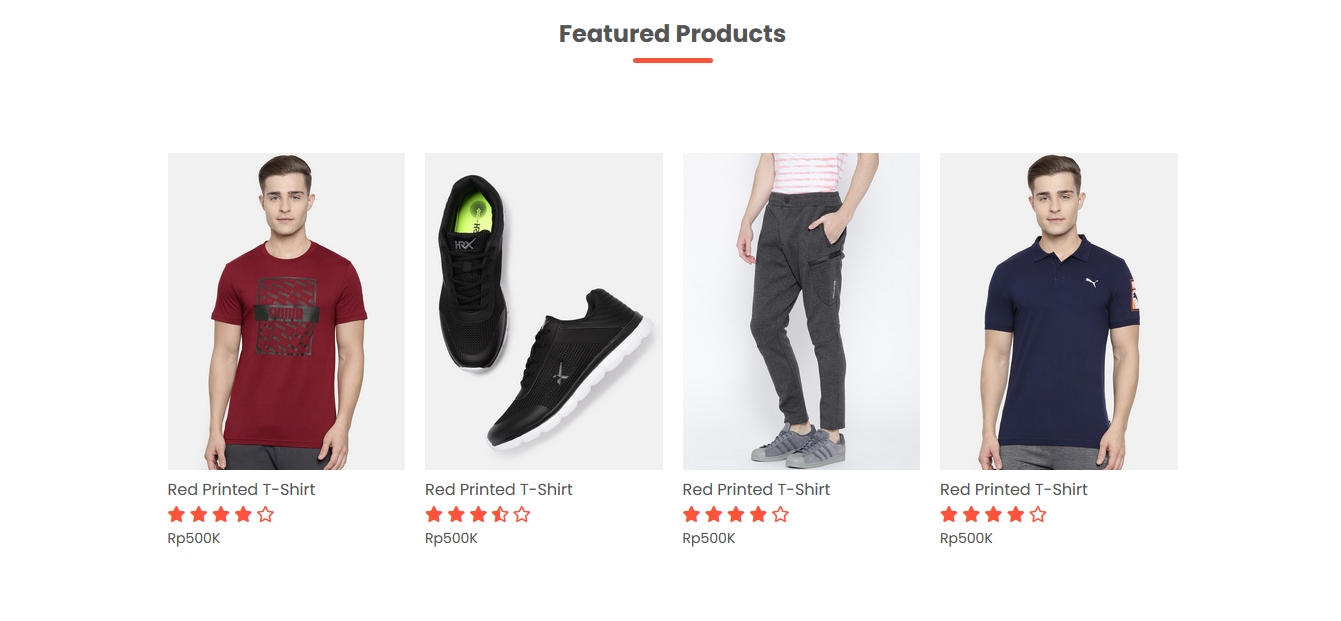Viewport: 1341px width, 621px height.
Task: Click the second star under the navy polo
Action: click(971, 515)
